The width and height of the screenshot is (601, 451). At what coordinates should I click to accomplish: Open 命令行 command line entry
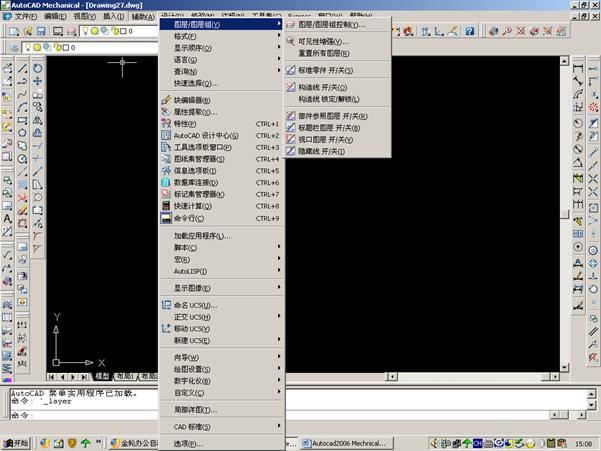click(x=222, y=218)
